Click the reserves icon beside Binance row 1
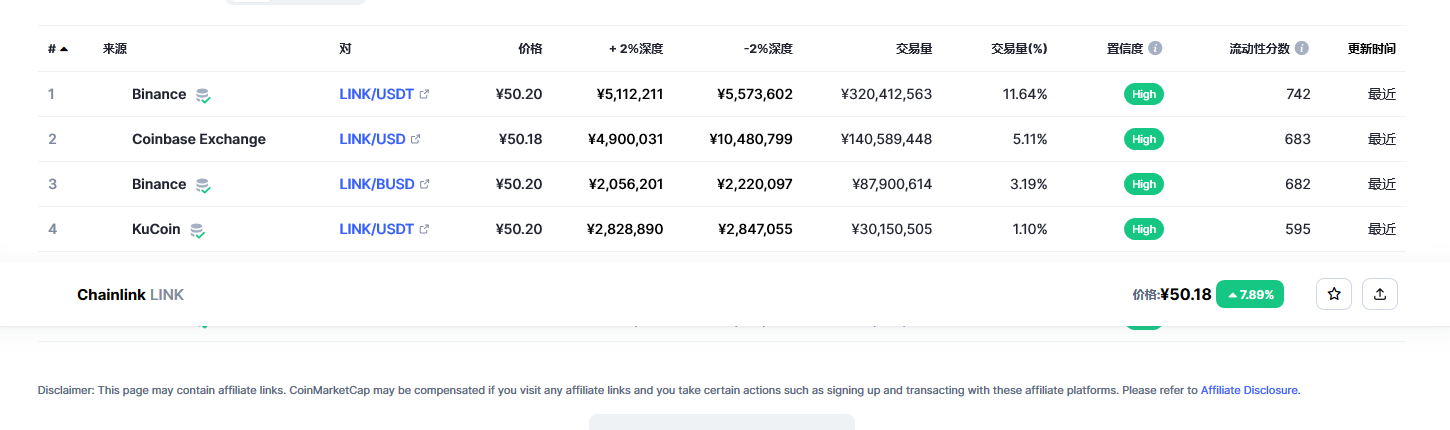Image resolution: width=1450 pixels, height=430 pixels. 203,95
